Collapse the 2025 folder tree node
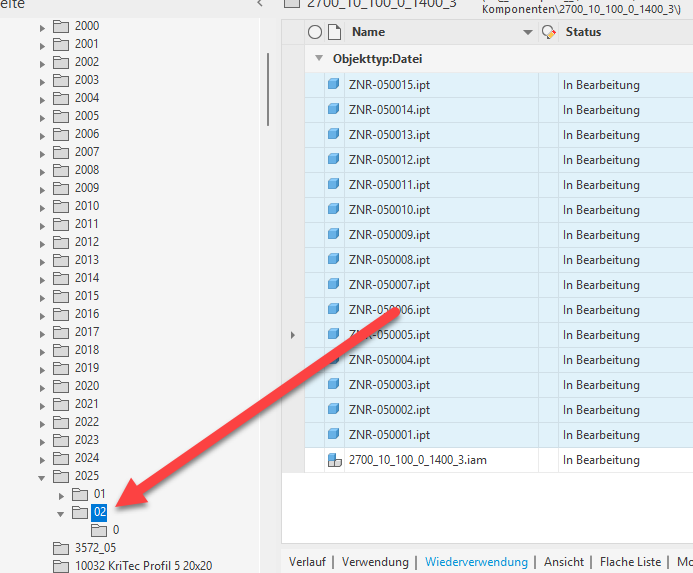 (42, 477)
